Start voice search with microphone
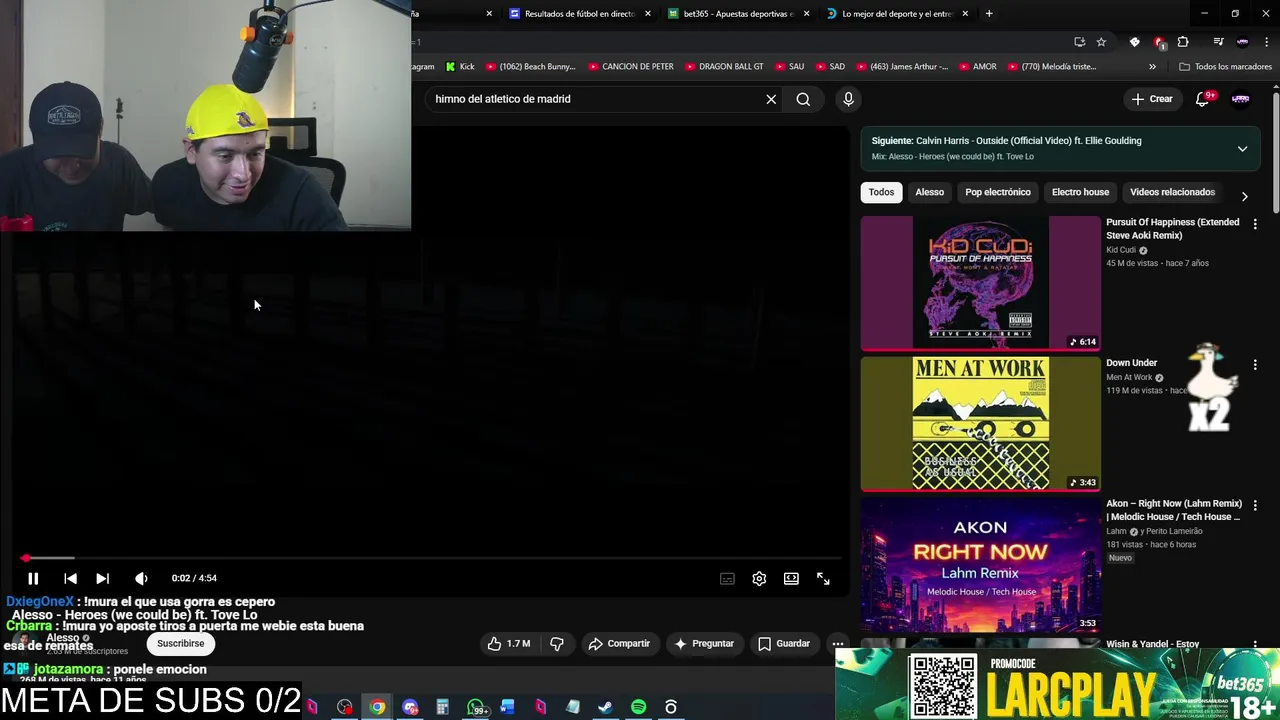 [x=848, y=99]
